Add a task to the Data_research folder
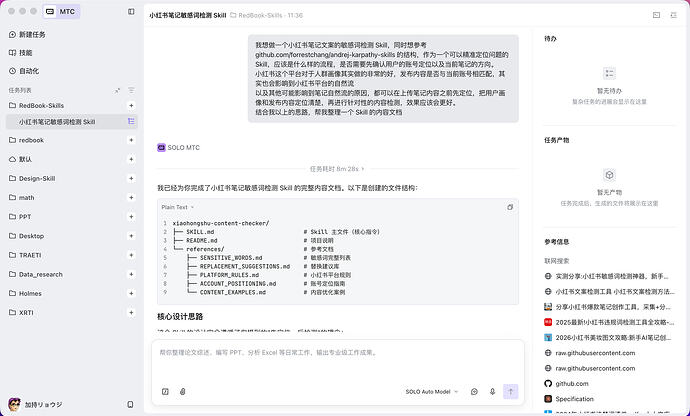Screen dimensions: 690x416 pyautogui.click(x=131, y=274)
